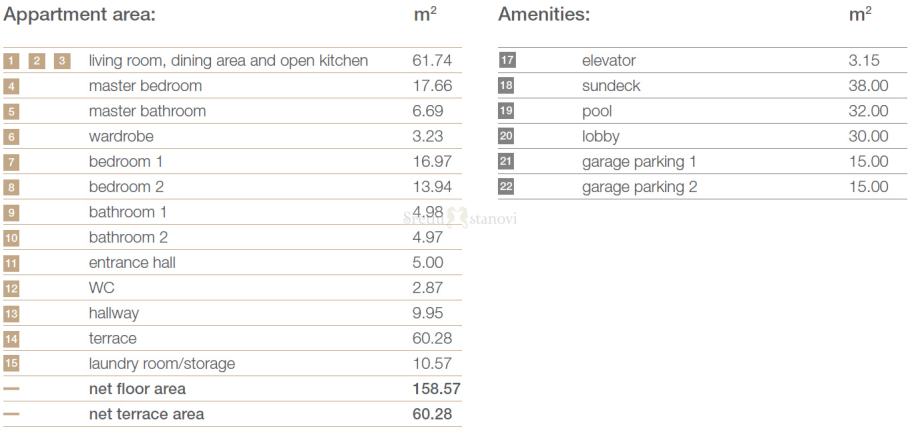The image size is (920, 436).
Task: Click the number 3 open kitchen badge
Action: click(x=62, y=61)
